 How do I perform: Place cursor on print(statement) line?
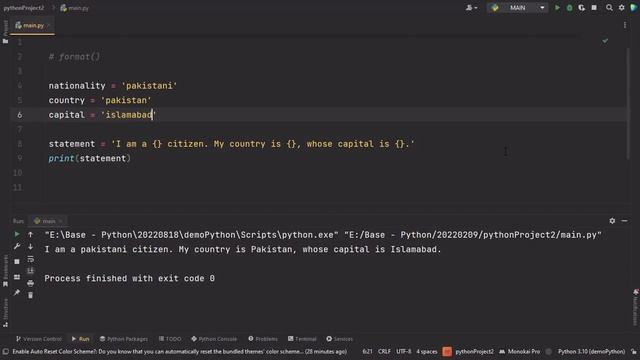pyautogui.click(x=90, y=158)
